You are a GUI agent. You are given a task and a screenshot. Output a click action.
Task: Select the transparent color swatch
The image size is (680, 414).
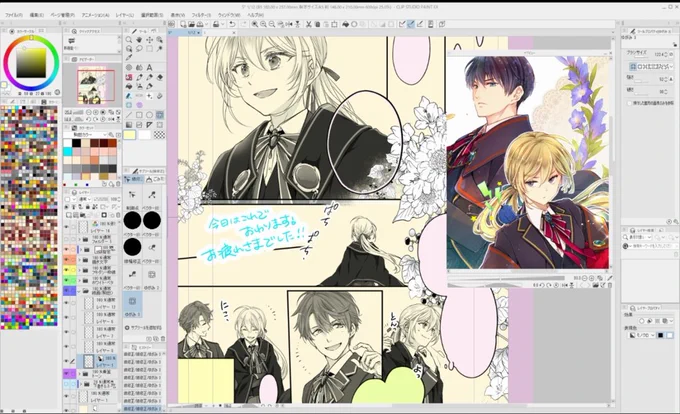point(159,134)
